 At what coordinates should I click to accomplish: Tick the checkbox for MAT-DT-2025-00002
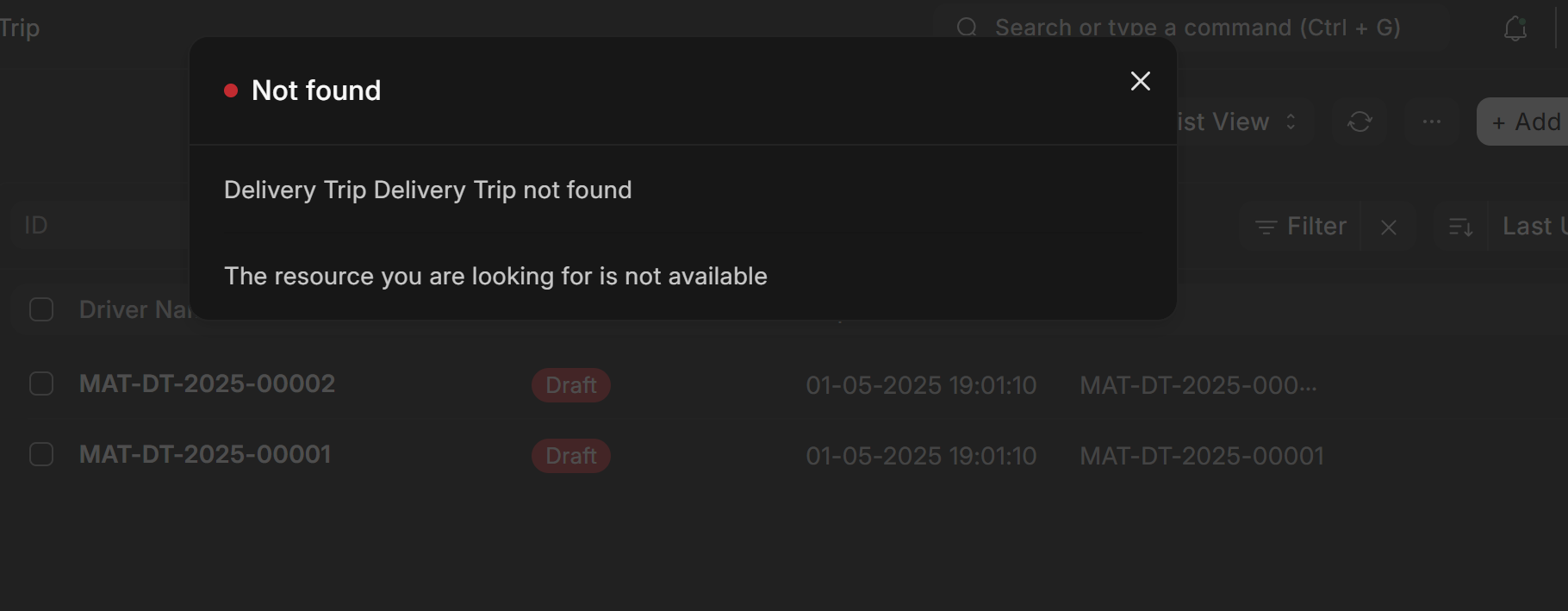point(41,383)
